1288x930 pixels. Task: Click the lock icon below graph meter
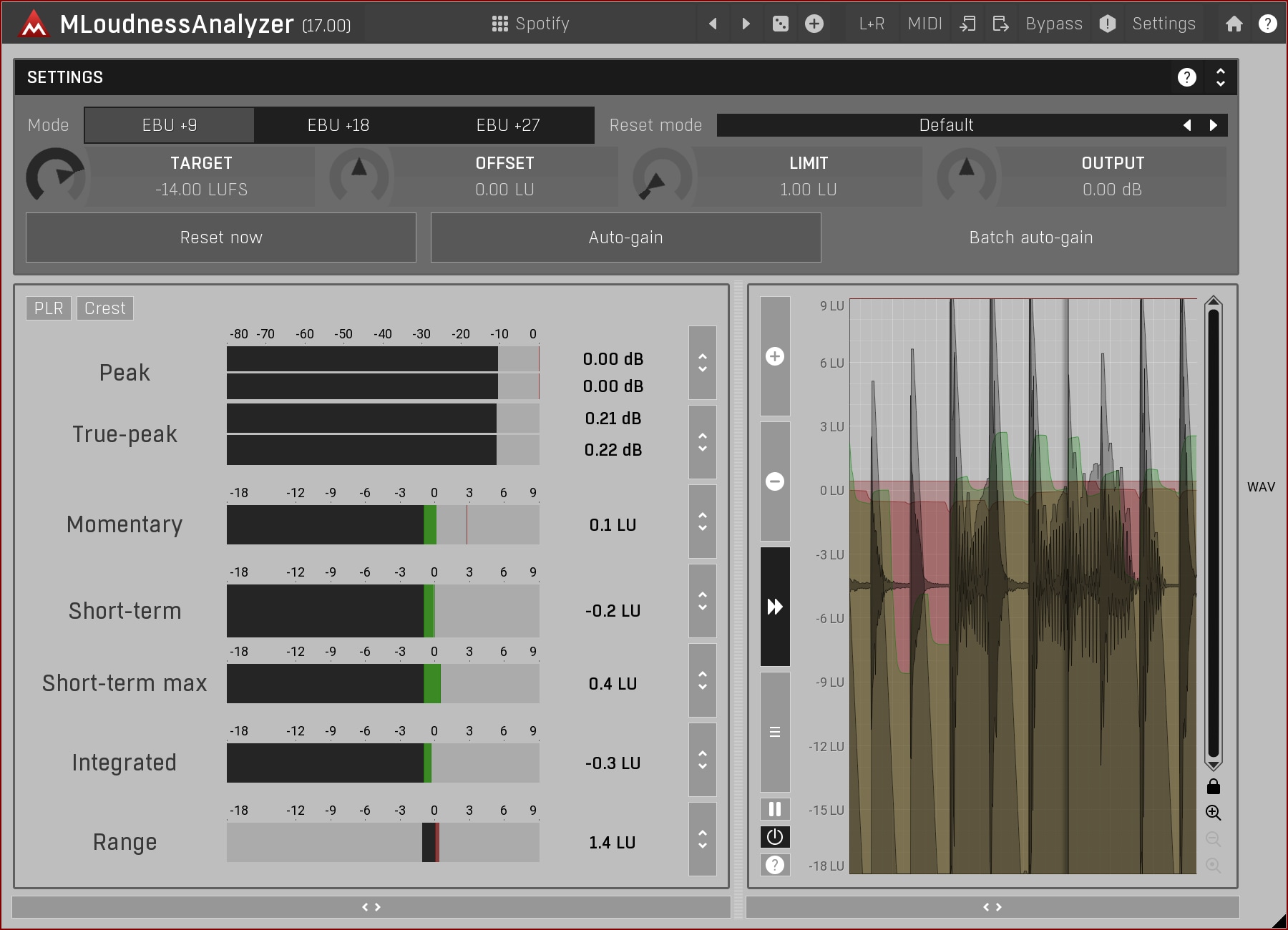tap(1214, 787)
